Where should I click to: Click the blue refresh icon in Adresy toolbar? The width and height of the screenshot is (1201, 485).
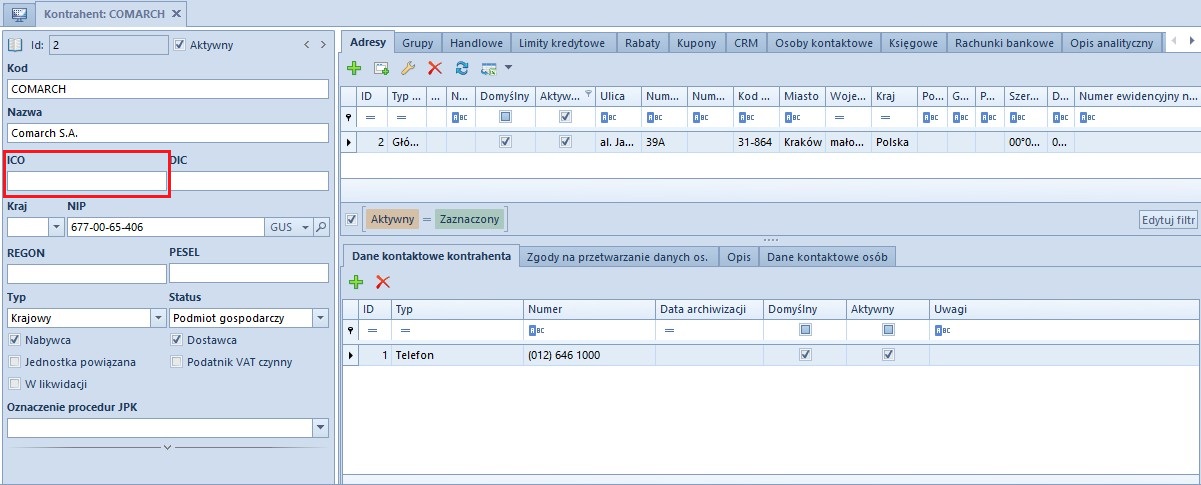tap(461, 68)
